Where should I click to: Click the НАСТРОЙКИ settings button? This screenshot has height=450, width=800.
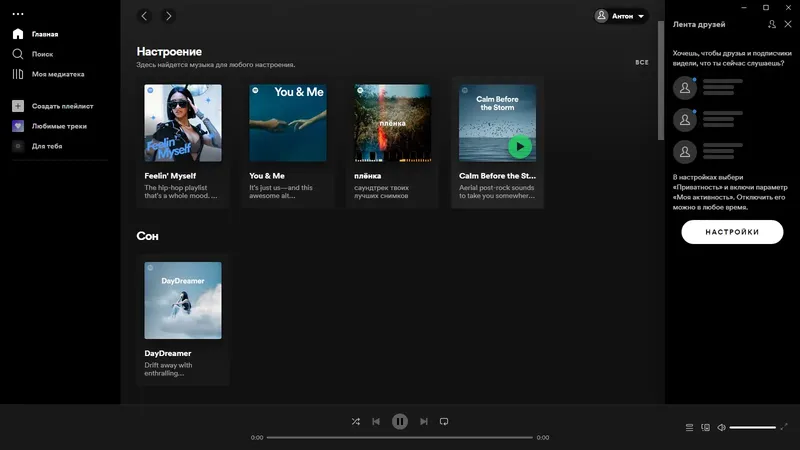pyautogui.click(x=732, y=232)
